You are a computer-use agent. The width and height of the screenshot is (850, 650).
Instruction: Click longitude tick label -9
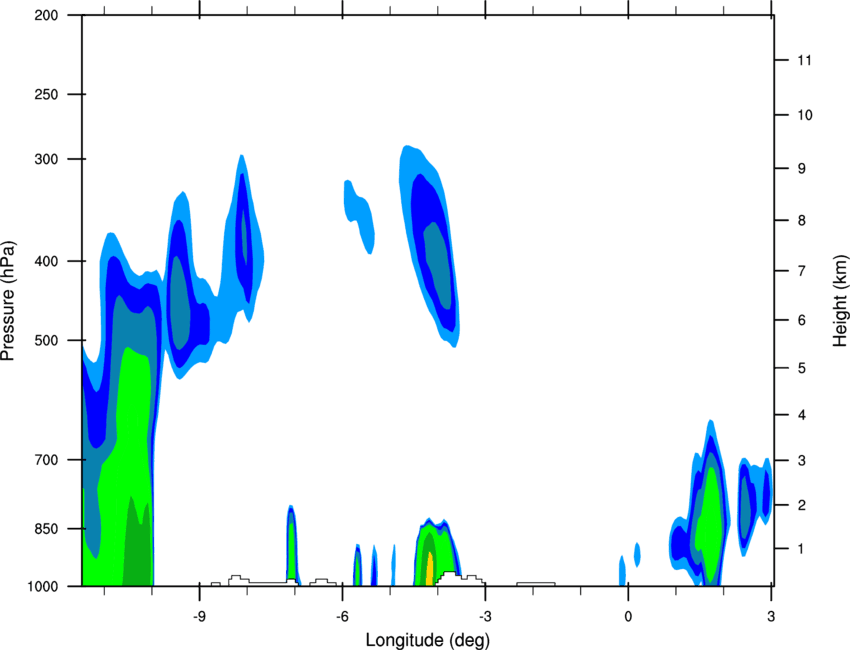[x=199, y=616]
